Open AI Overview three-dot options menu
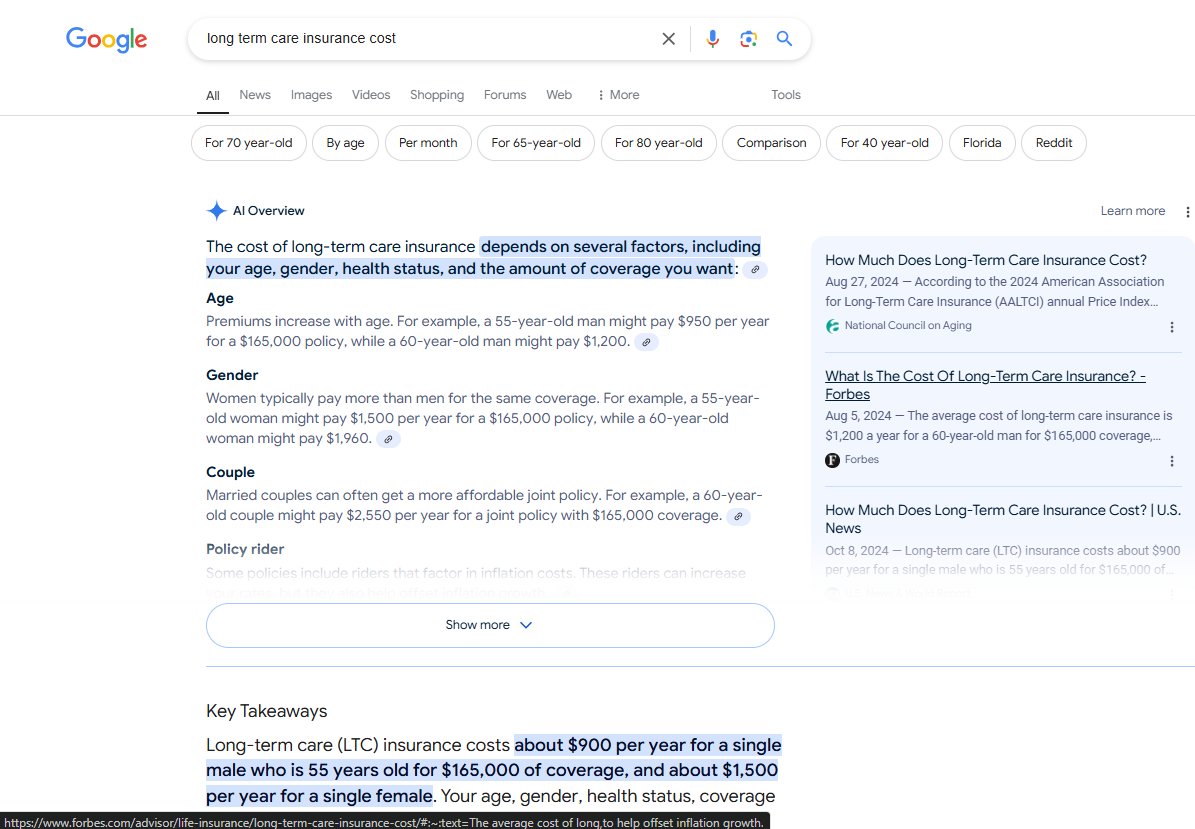 (x=1187, y=211)
